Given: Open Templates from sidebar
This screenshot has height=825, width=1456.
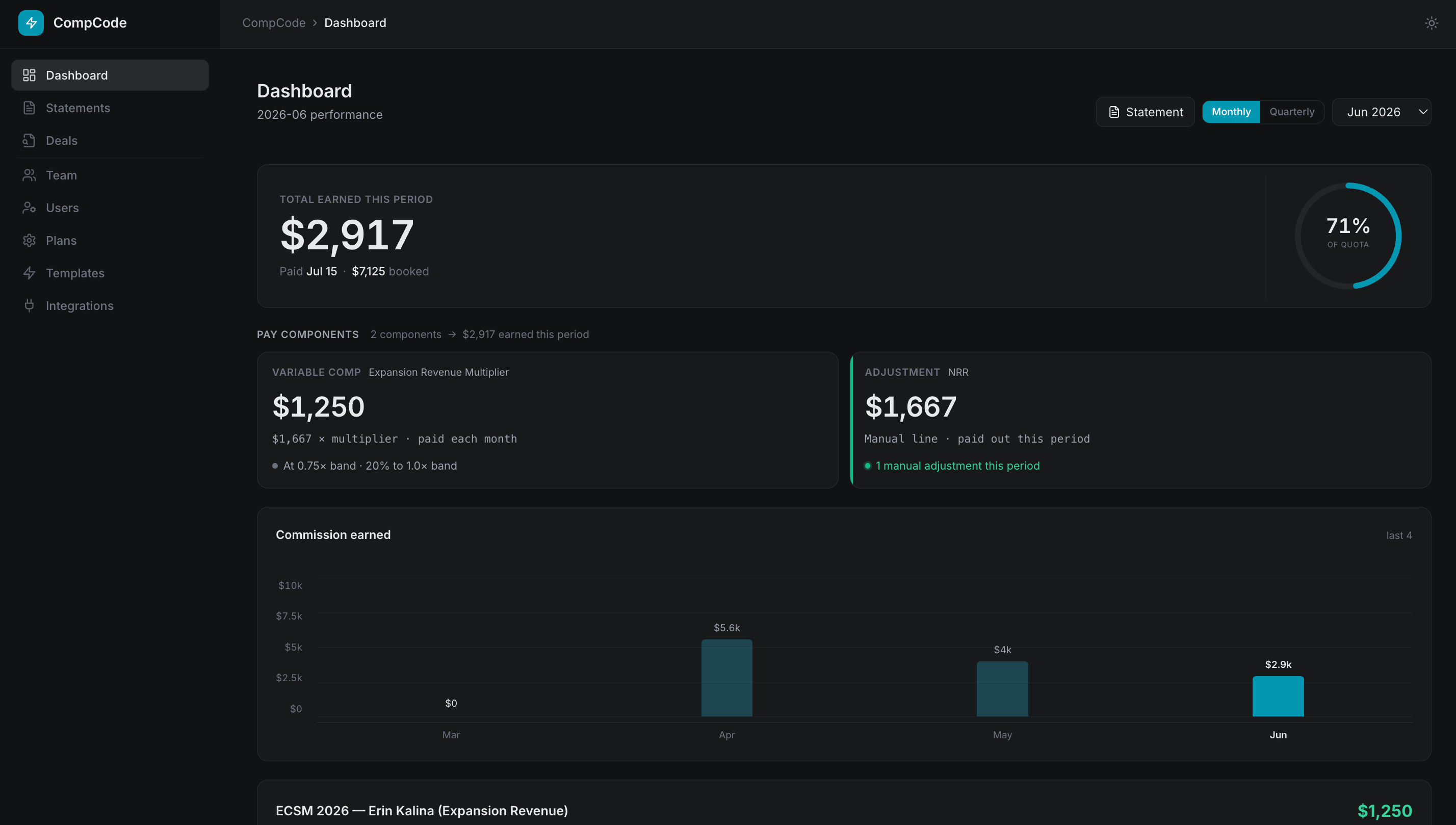Looking at the screenshot, I should click(x=110, y=273).
